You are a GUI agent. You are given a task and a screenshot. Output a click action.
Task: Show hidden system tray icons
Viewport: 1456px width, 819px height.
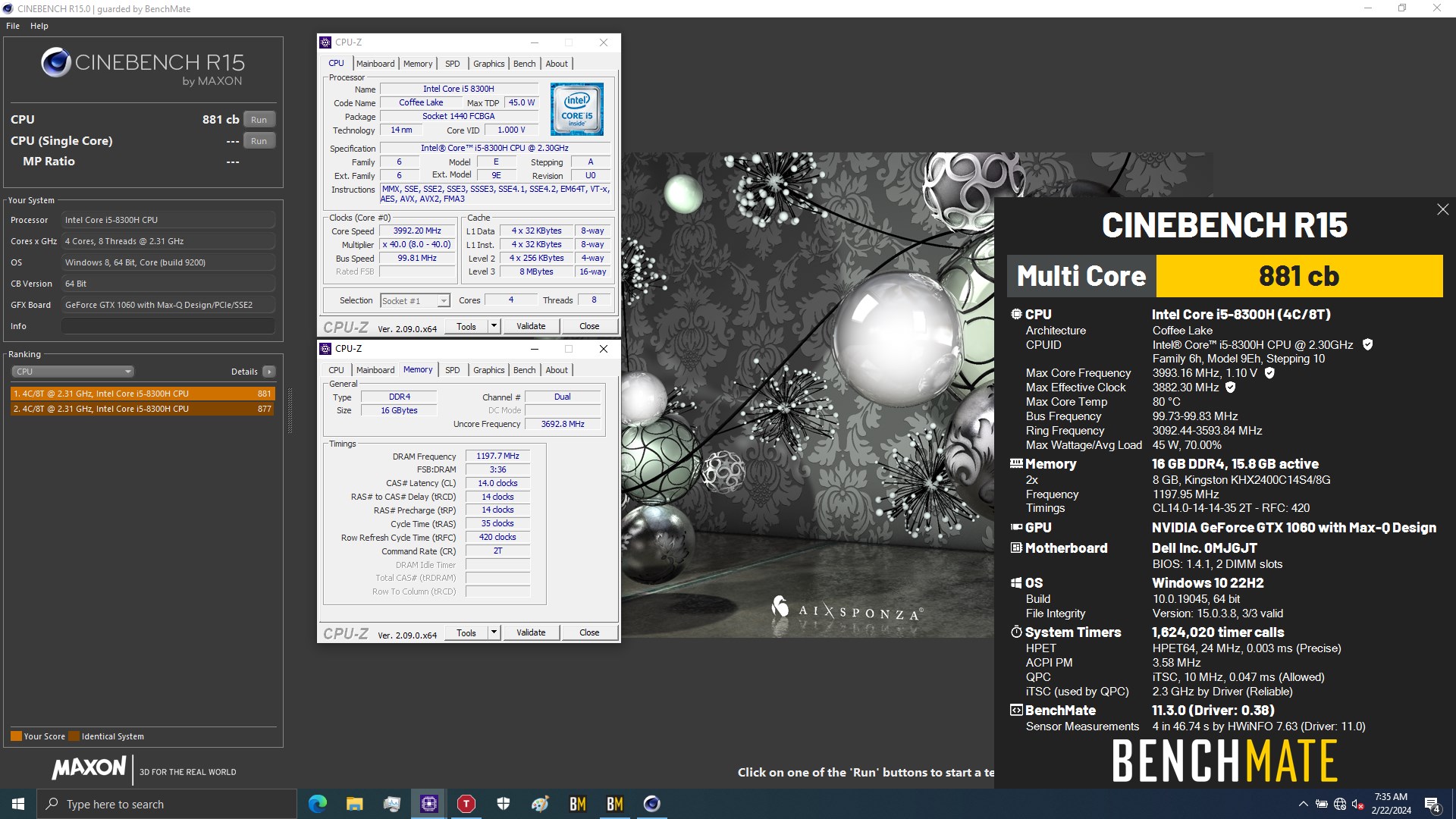pyautogui.click(x=1303, y=804)
